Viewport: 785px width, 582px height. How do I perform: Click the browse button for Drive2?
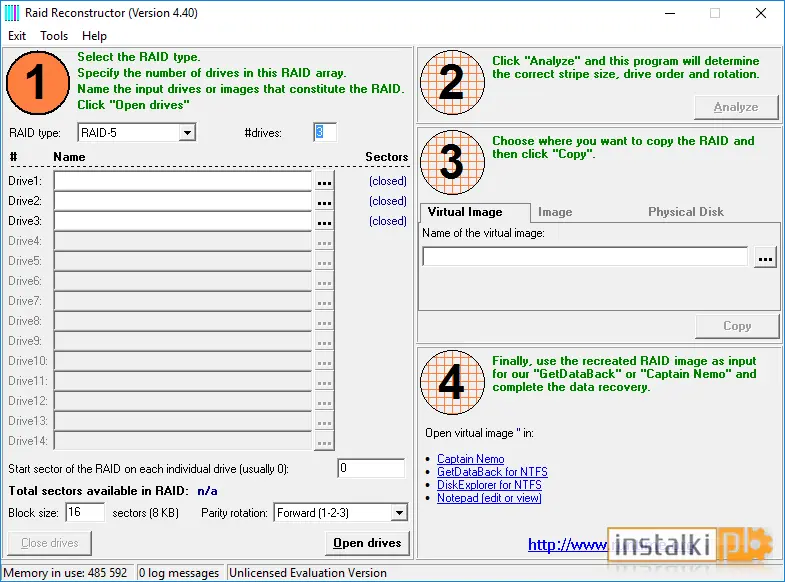tap(324, 201)
